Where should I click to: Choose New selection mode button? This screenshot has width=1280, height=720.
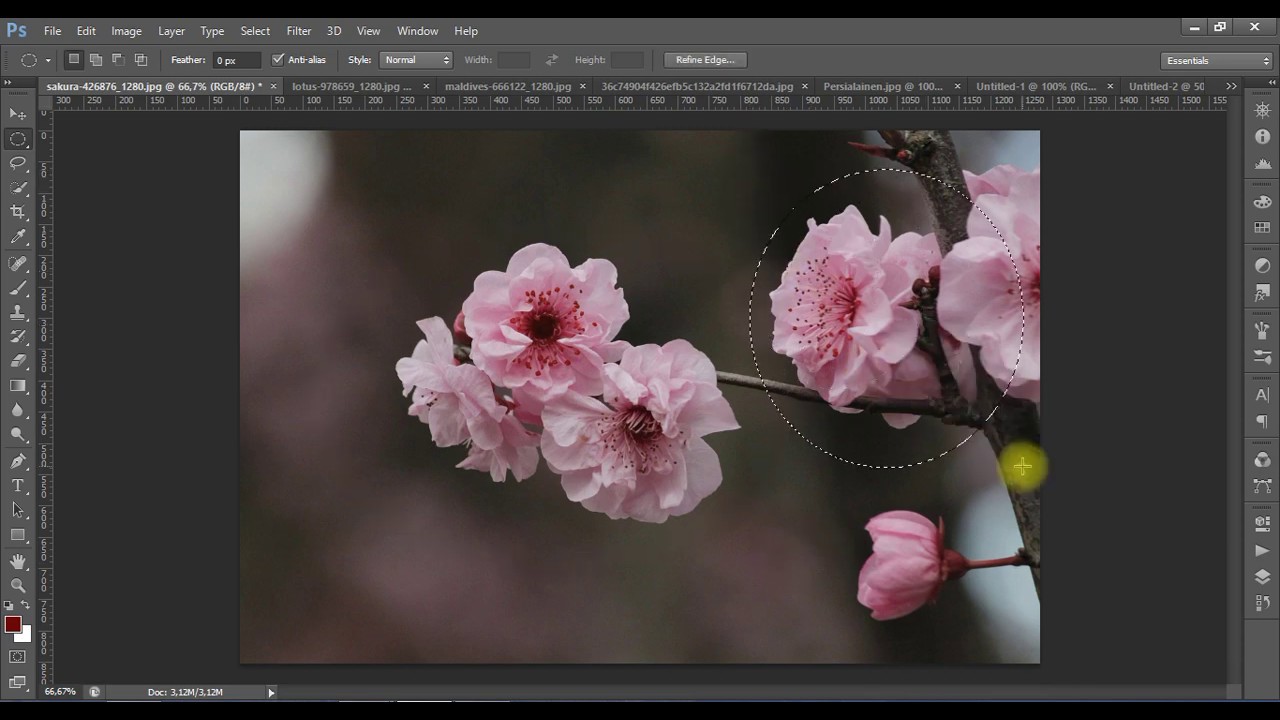click(74, 60)
